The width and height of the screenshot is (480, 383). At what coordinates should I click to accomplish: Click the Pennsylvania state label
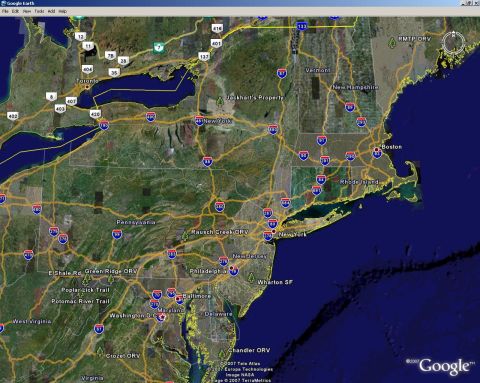(136, 222)
